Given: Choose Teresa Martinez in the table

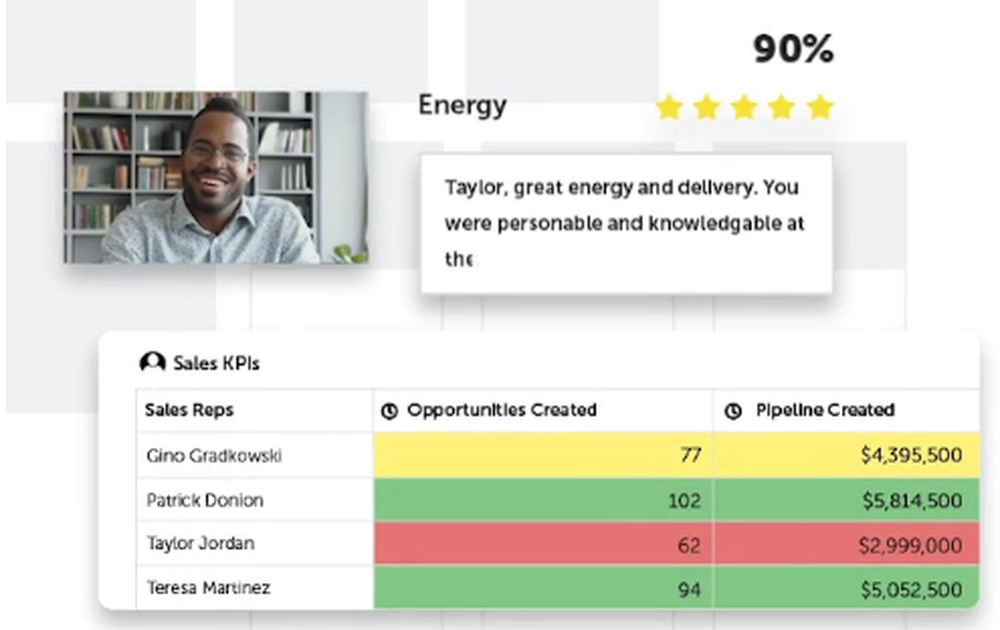Looking at the screenshot, I should 209,587.
